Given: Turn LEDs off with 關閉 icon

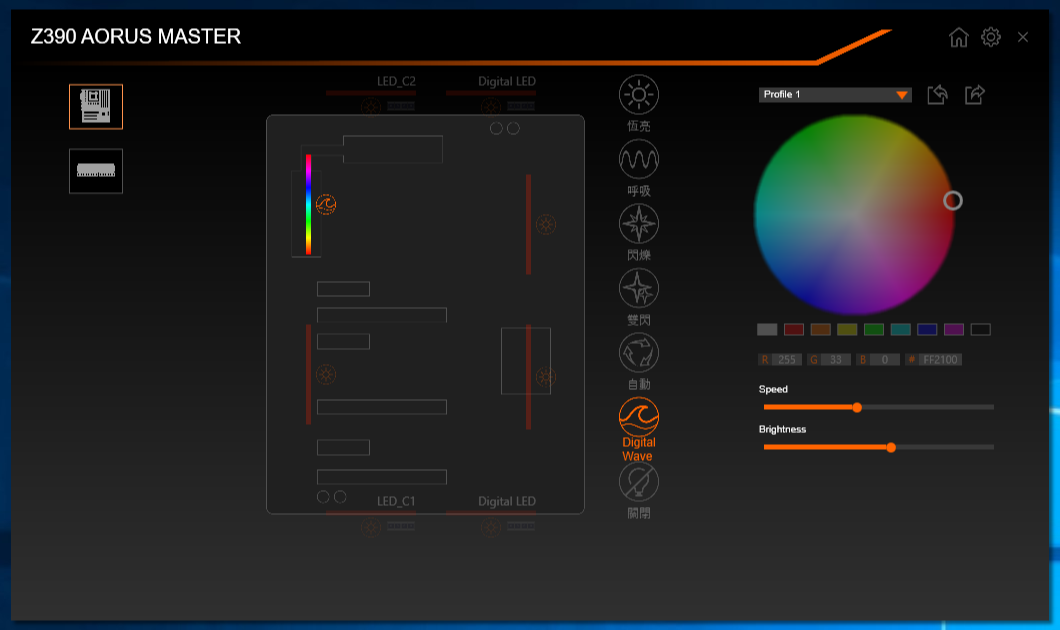Looking at the screenshot, I should pyautogui.click(x=639, y=482).
